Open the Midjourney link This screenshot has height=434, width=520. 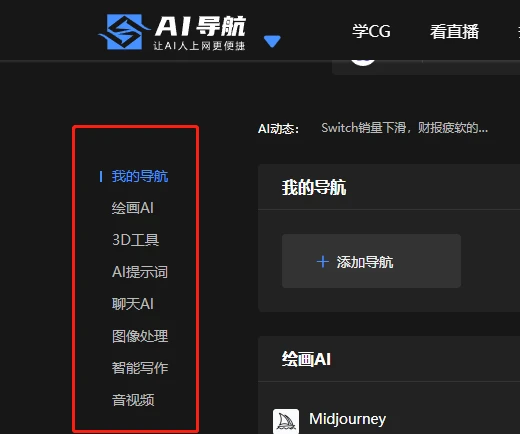[347, 419]
